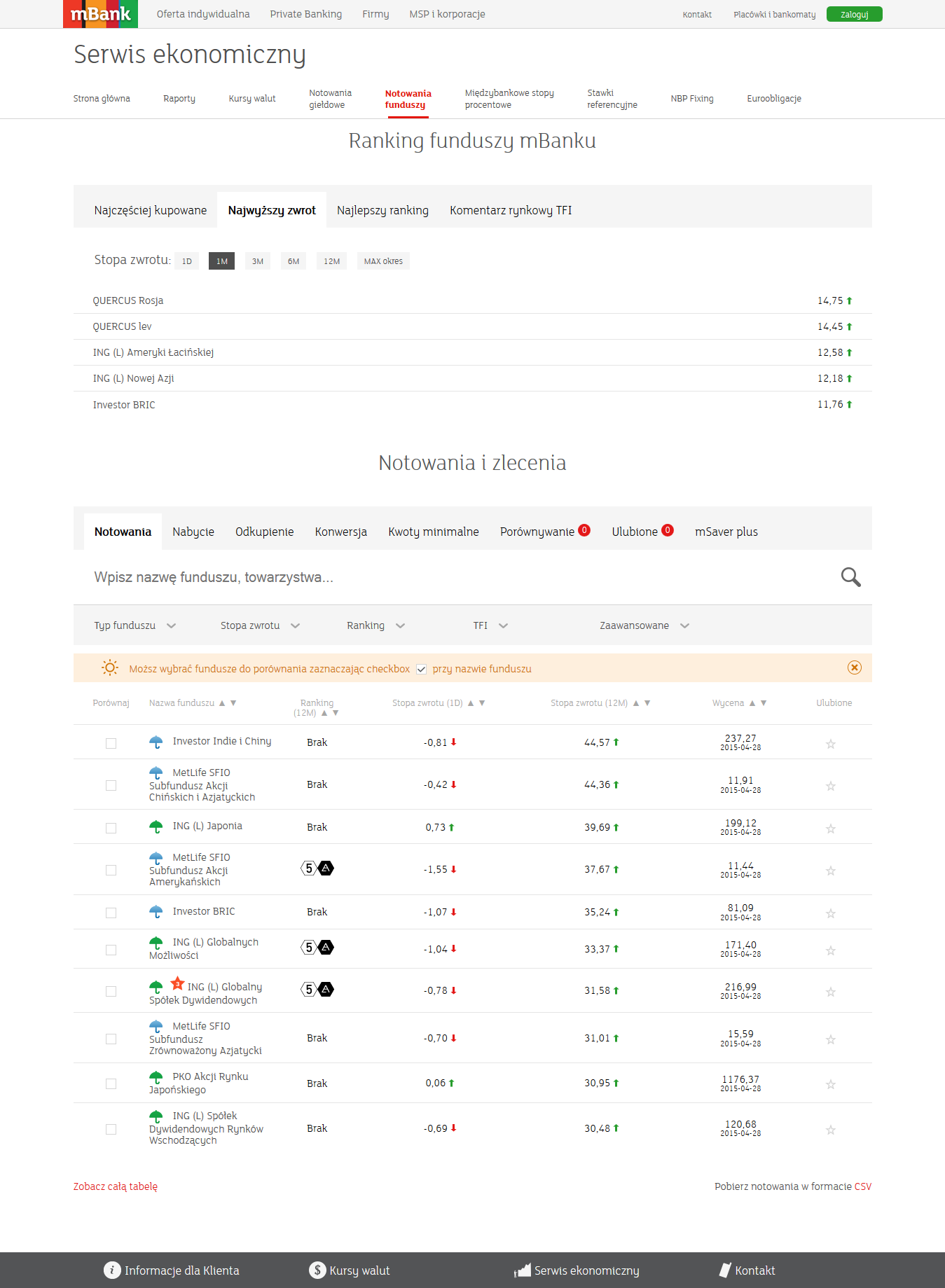Click orange star badge by ING (L) Globalny

pyautogui.click(x=178, y=983)
